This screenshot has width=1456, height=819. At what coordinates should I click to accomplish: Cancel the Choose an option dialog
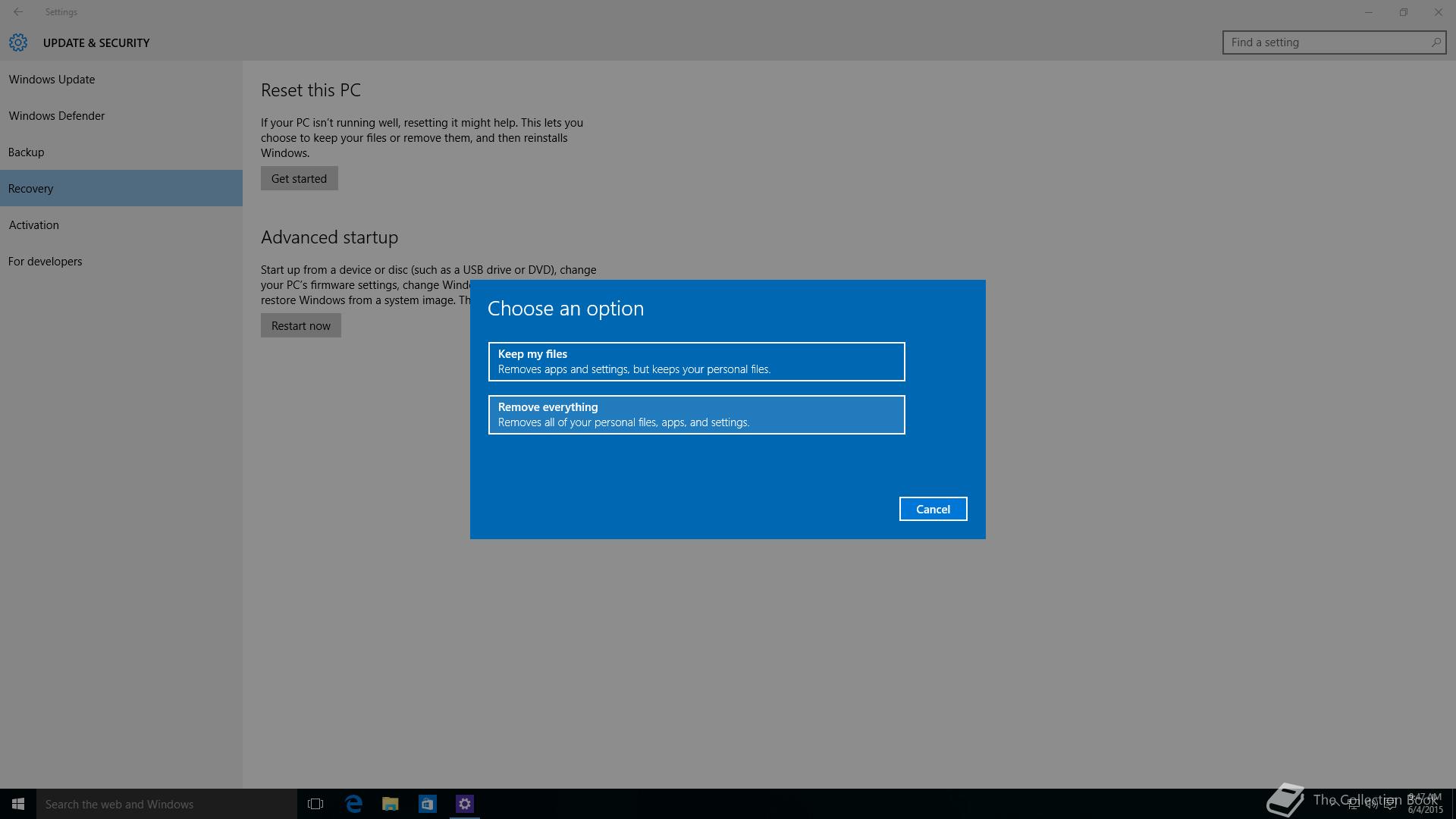point(933,509)
